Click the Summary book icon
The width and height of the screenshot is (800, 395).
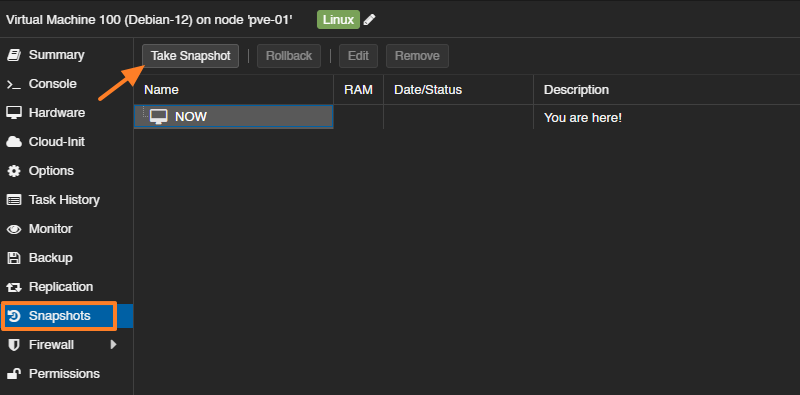click(14, 55)
